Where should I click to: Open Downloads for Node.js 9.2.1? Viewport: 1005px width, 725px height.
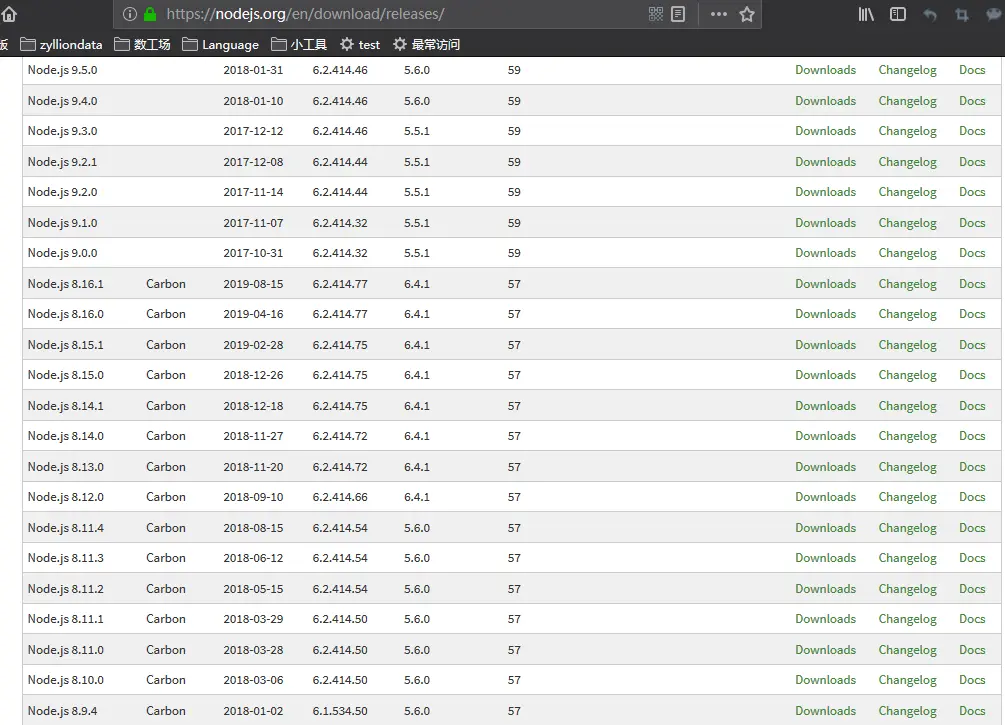826,162
